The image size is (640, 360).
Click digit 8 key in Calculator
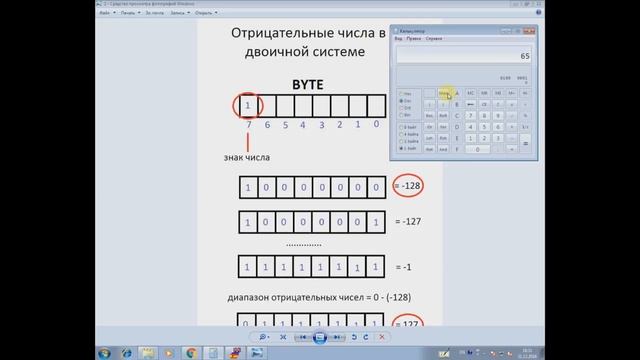click(x=484, y=116)
